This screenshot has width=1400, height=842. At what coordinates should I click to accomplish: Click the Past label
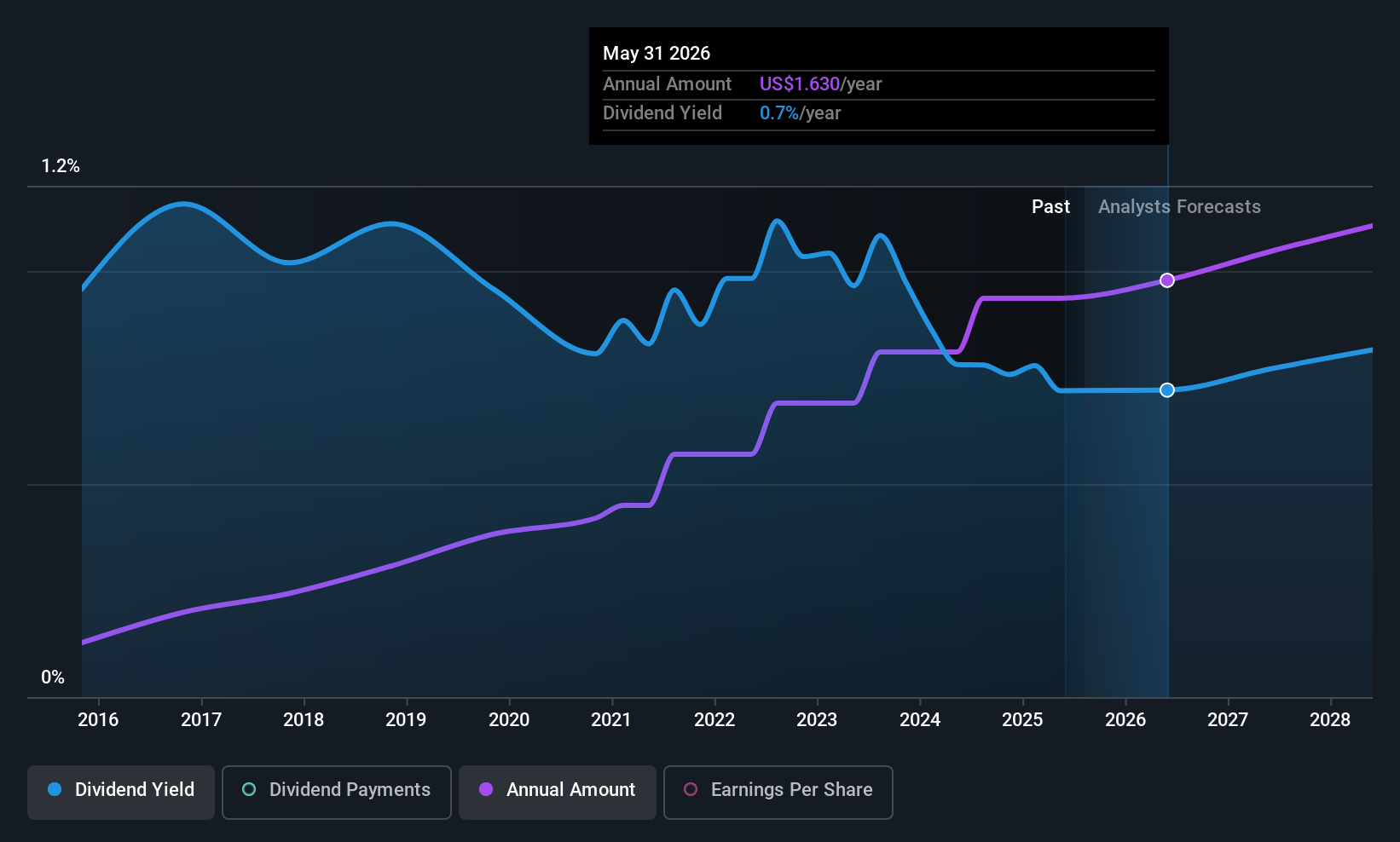tap(1050, 206)
